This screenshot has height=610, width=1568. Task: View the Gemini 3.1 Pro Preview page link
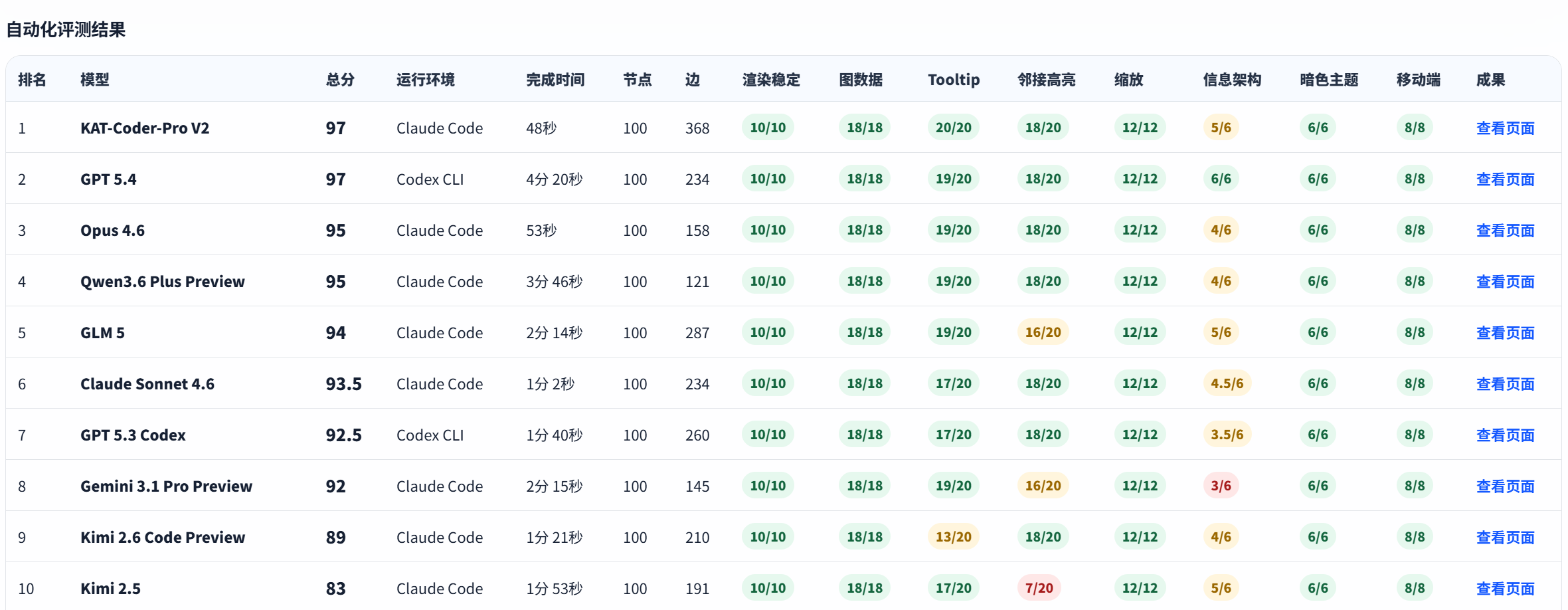1504,486
